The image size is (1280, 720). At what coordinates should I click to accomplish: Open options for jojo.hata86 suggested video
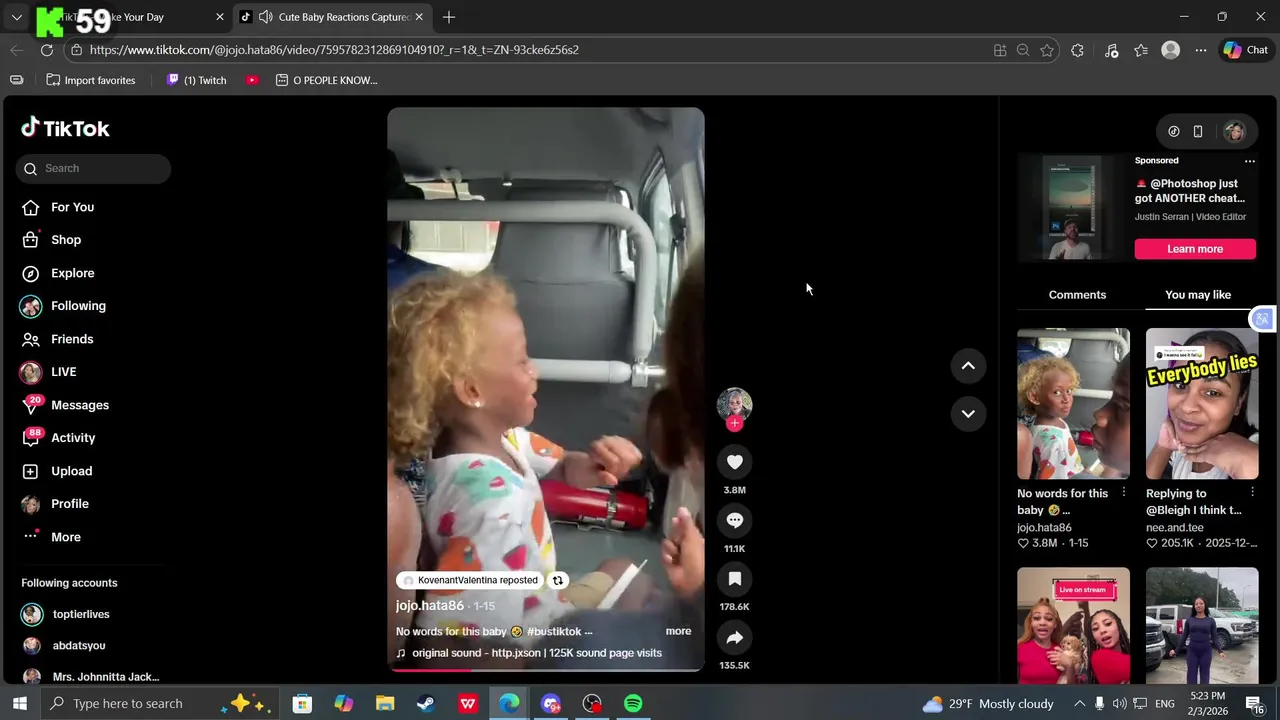coord(1124,493)
